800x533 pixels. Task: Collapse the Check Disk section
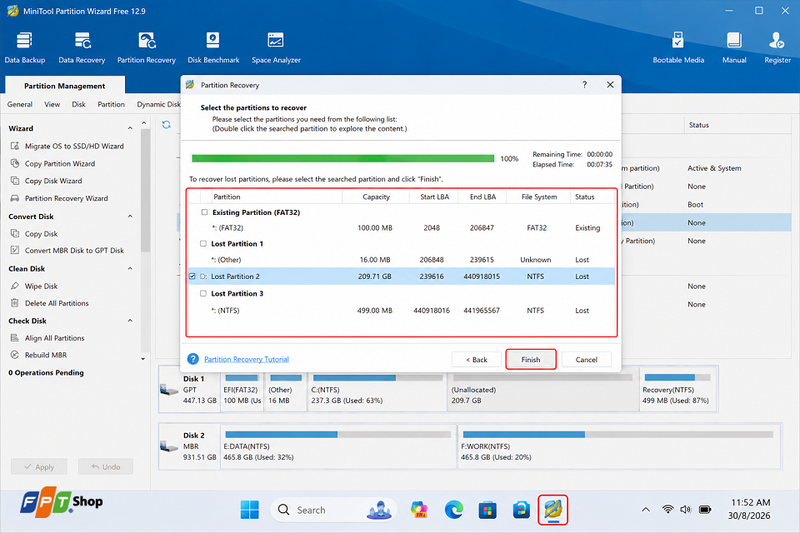coord(130,321)
